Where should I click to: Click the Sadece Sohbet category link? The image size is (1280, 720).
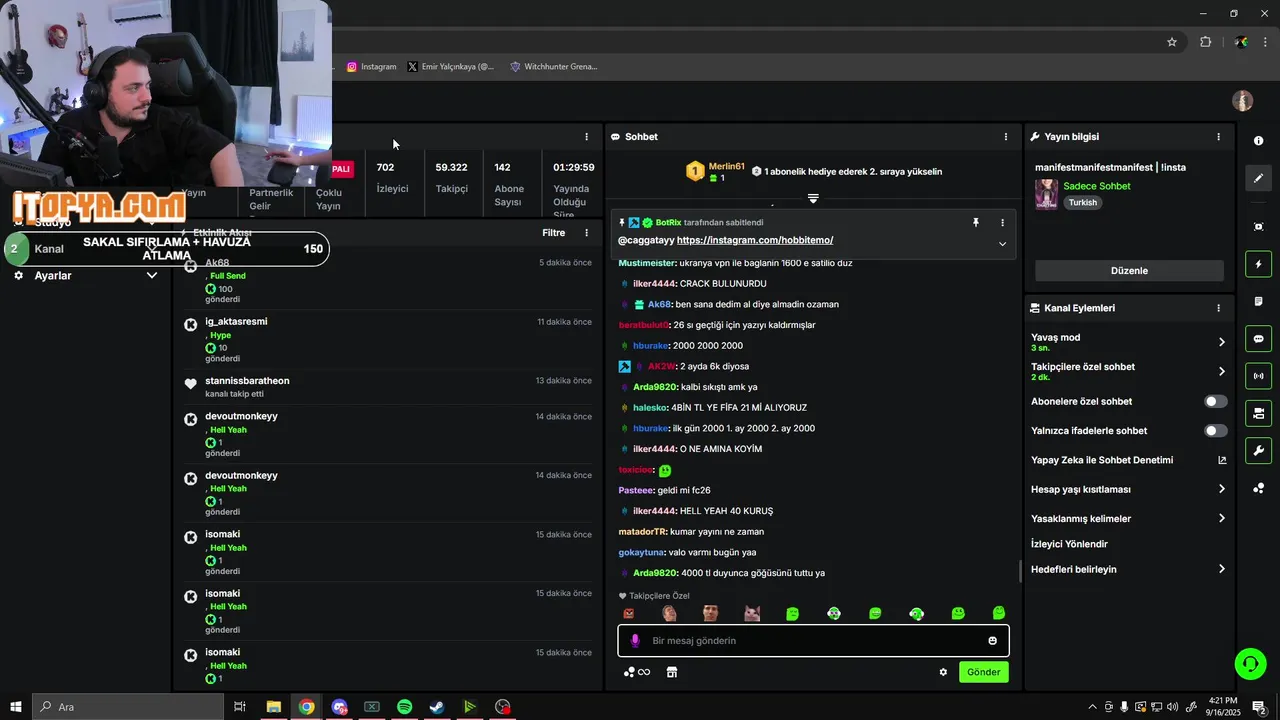(x=1097, y=186)
